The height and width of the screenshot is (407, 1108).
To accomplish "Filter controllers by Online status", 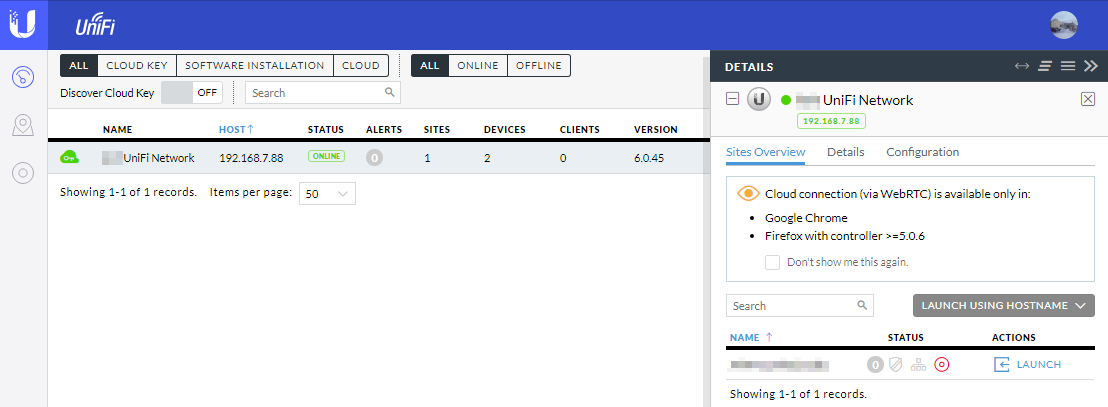I will point(478,66).
